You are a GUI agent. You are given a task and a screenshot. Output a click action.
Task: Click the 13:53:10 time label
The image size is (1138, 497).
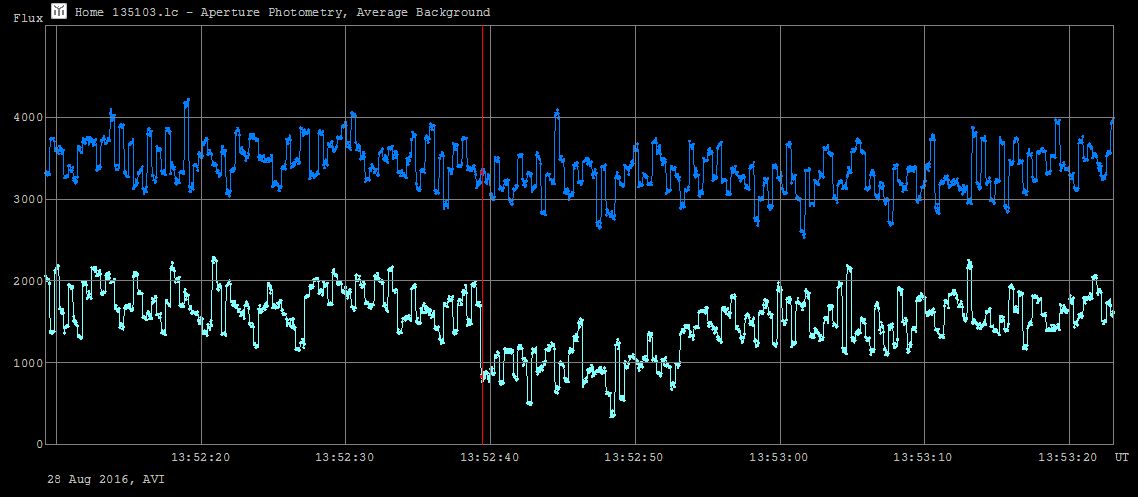point(924,457)
